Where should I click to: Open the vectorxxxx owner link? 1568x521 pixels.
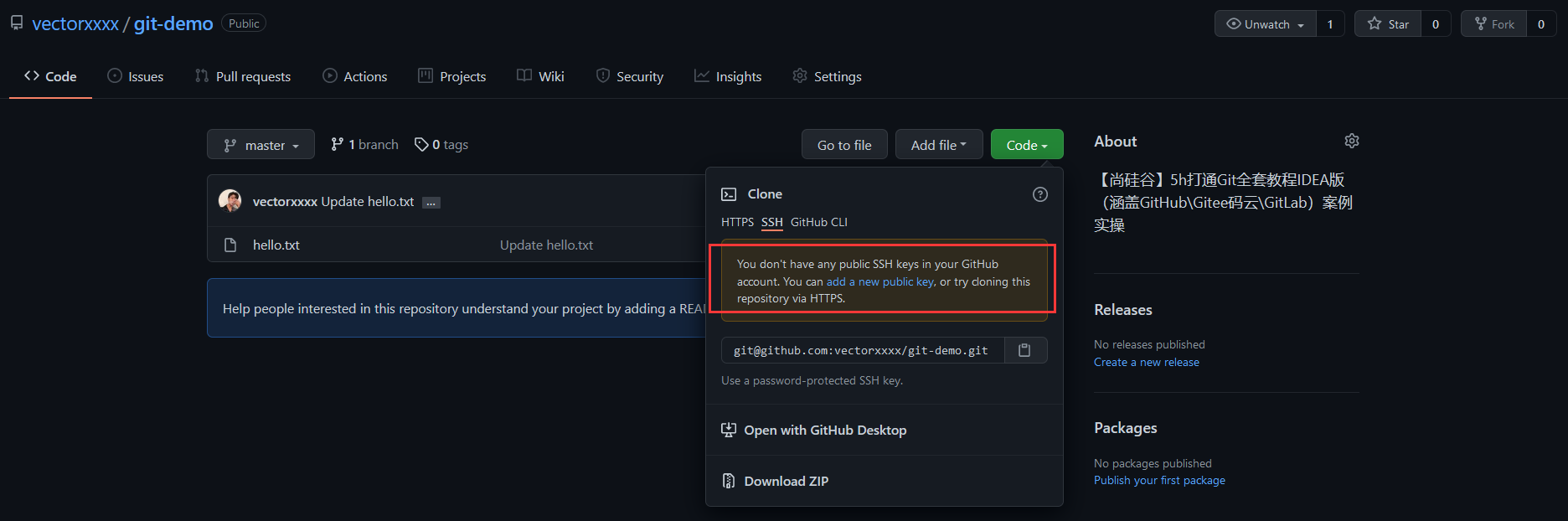click(75, 23)
